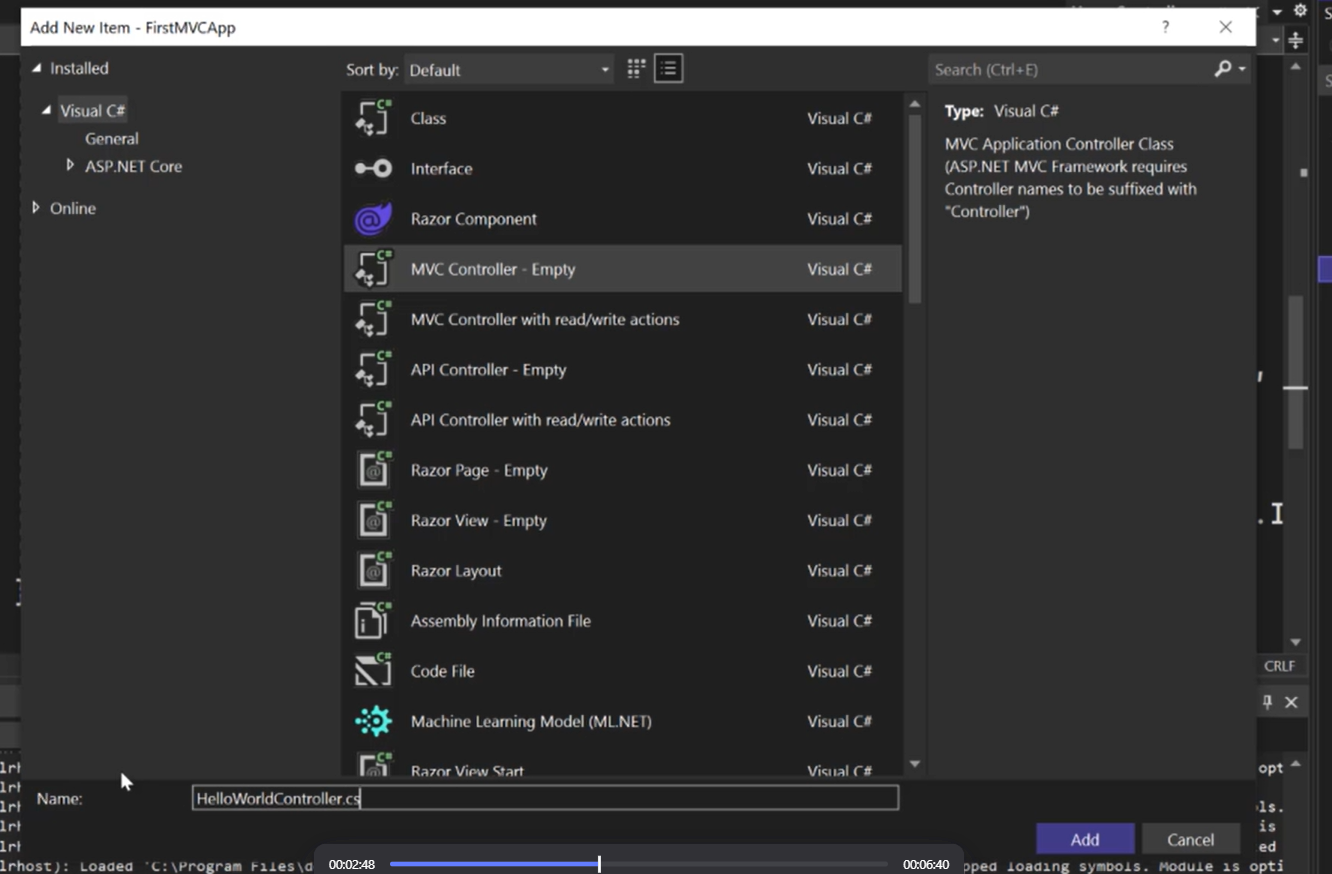Open the Sort by Default dropdown
Image resolution: width=1332 pixels, height=874 pixels.
(x=509, y=70)
